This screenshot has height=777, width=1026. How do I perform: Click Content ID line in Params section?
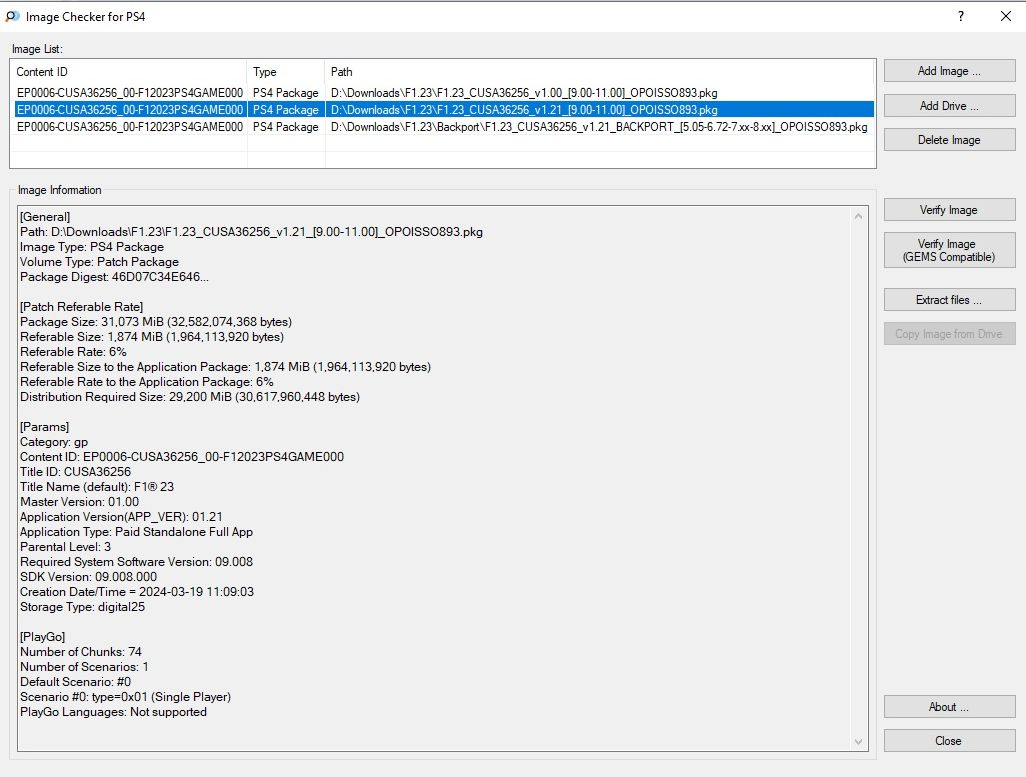182,457
